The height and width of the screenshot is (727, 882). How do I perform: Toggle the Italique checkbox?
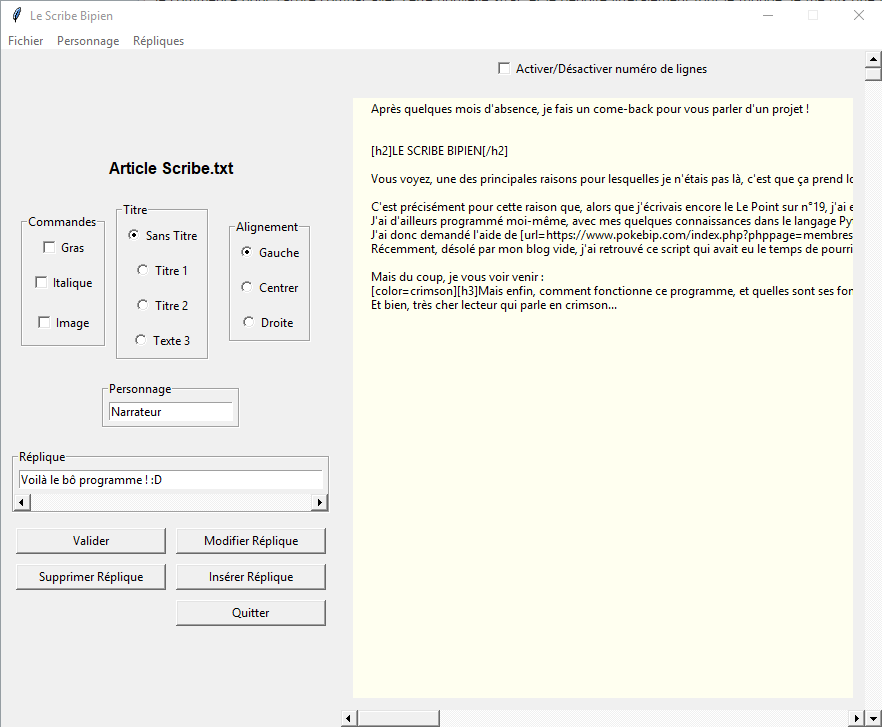click(41, 283)
